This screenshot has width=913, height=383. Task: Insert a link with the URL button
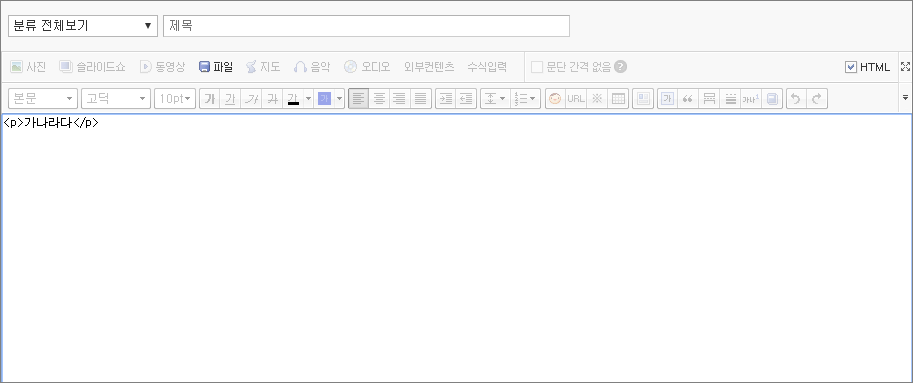coord(576,98)
